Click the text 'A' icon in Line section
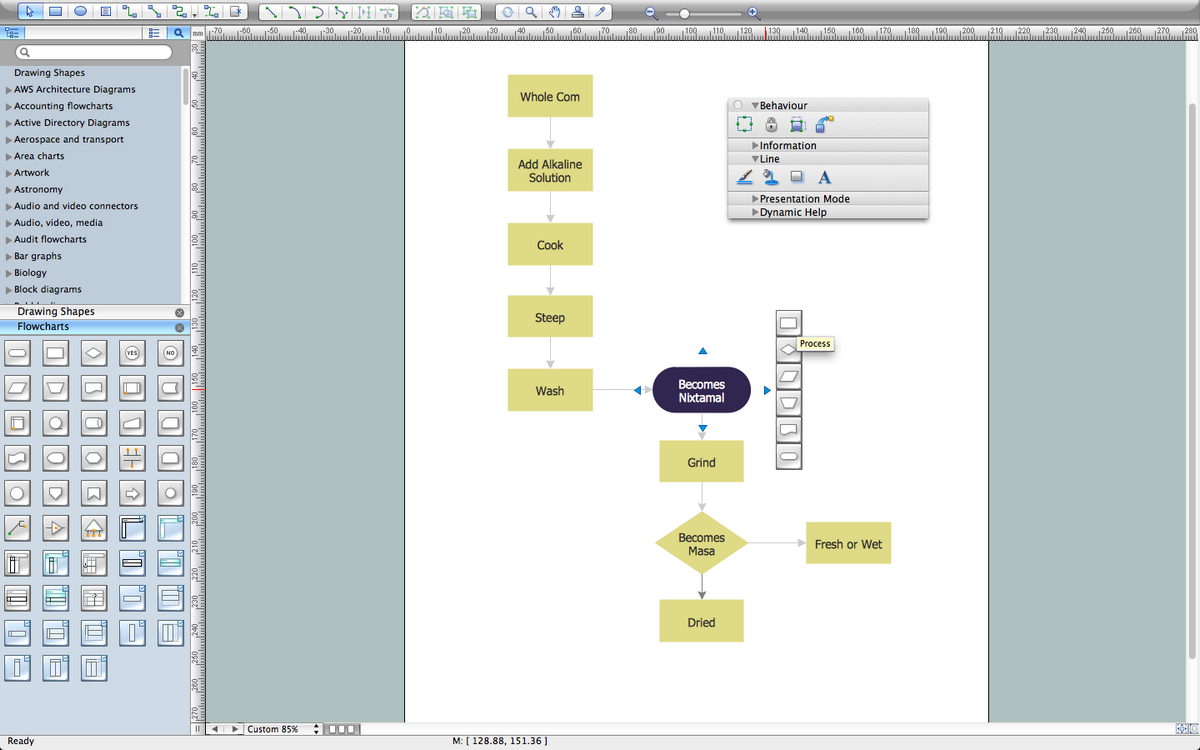The width and height of the screenshot is (1200, 750). pyautogui.click(x=824, y=178)
